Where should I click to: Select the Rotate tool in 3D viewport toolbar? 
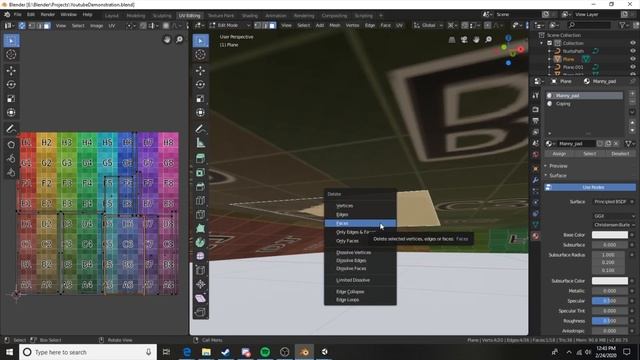tap(200, 84)
